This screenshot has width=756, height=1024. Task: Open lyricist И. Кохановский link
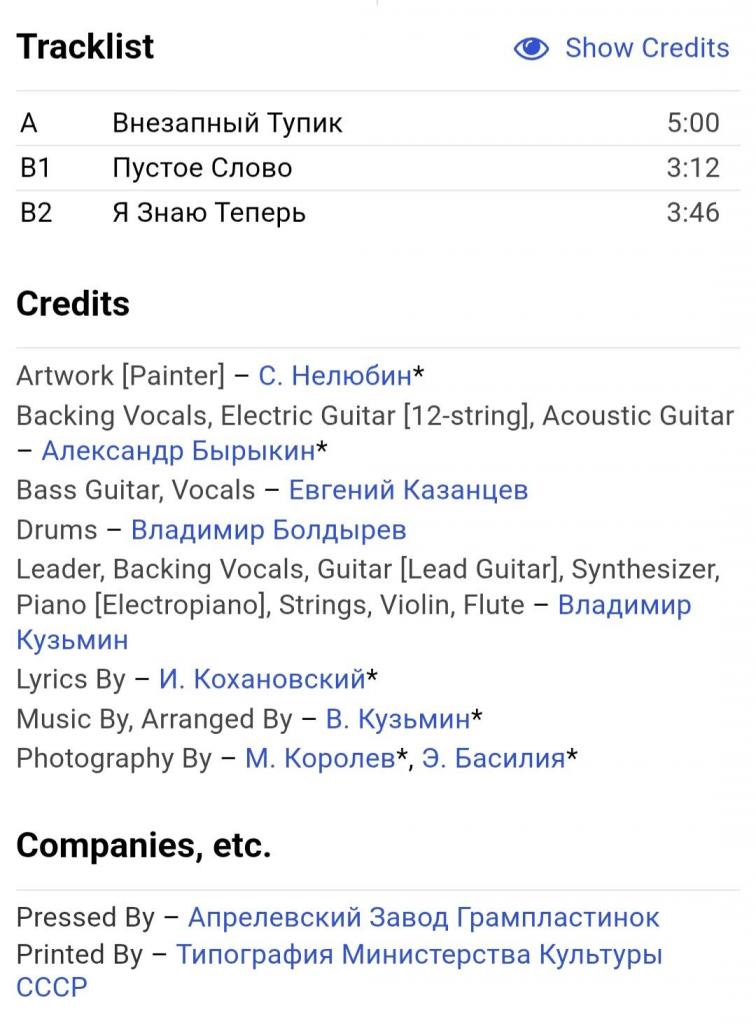tap(262, 679)
